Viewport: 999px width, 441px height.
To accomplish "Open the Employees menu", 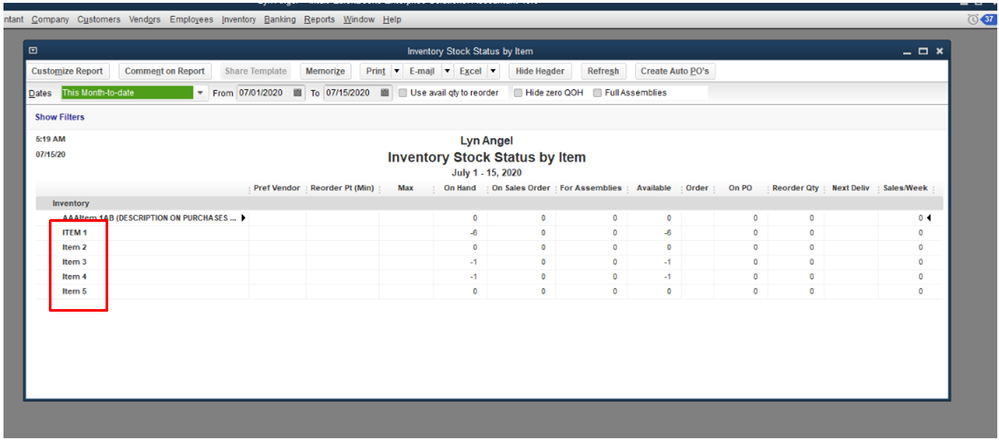I will [192, 20].
